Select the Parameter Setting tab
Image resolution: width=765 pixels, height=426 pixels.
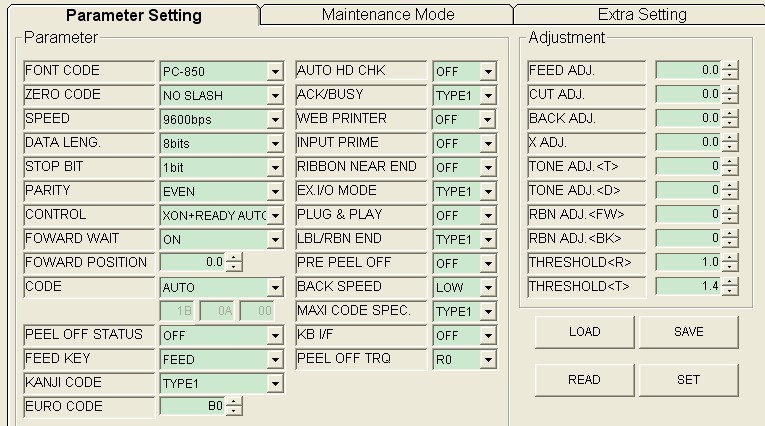(x=133, y=15)
